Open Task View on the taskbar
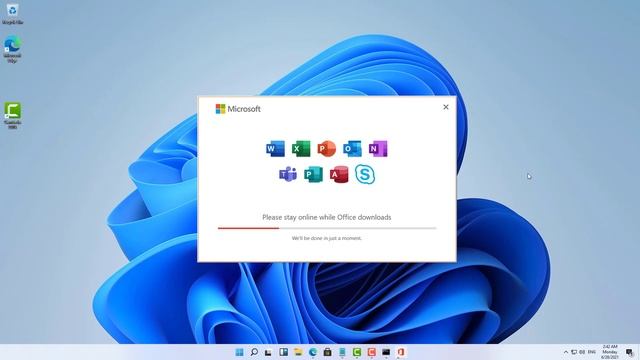Image resolution: width=640 pixels, height=360 pixels. [268, 352]
